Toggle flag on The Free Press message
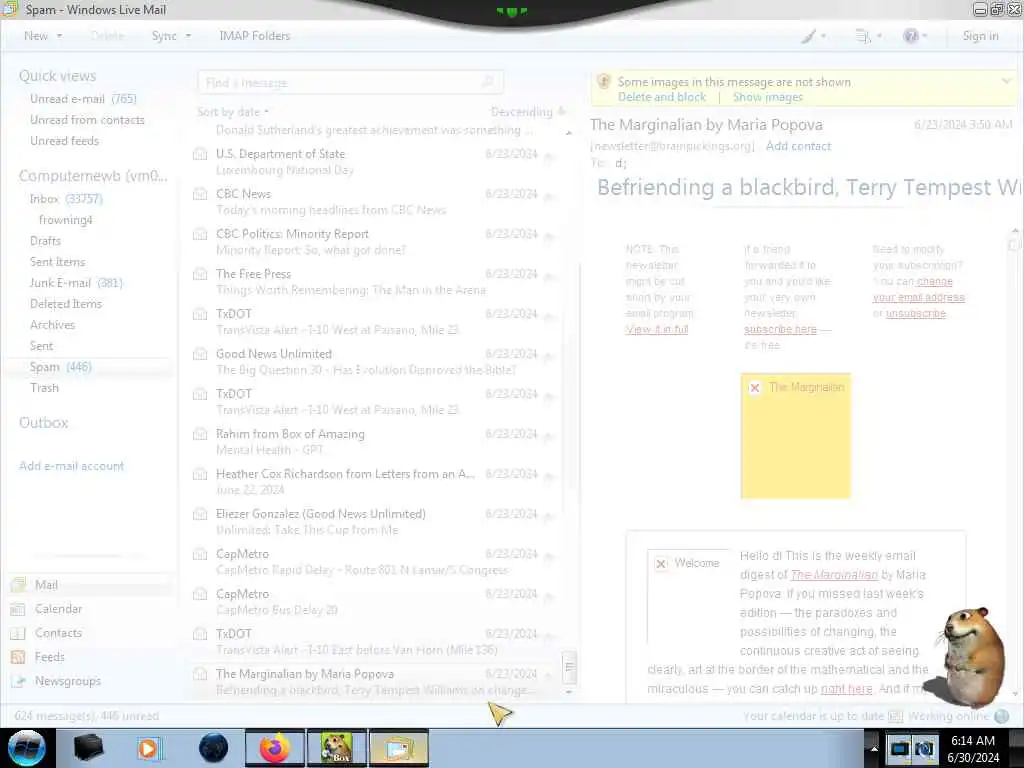This screenshot has width=1024, height=768. (x=549, y=276)
